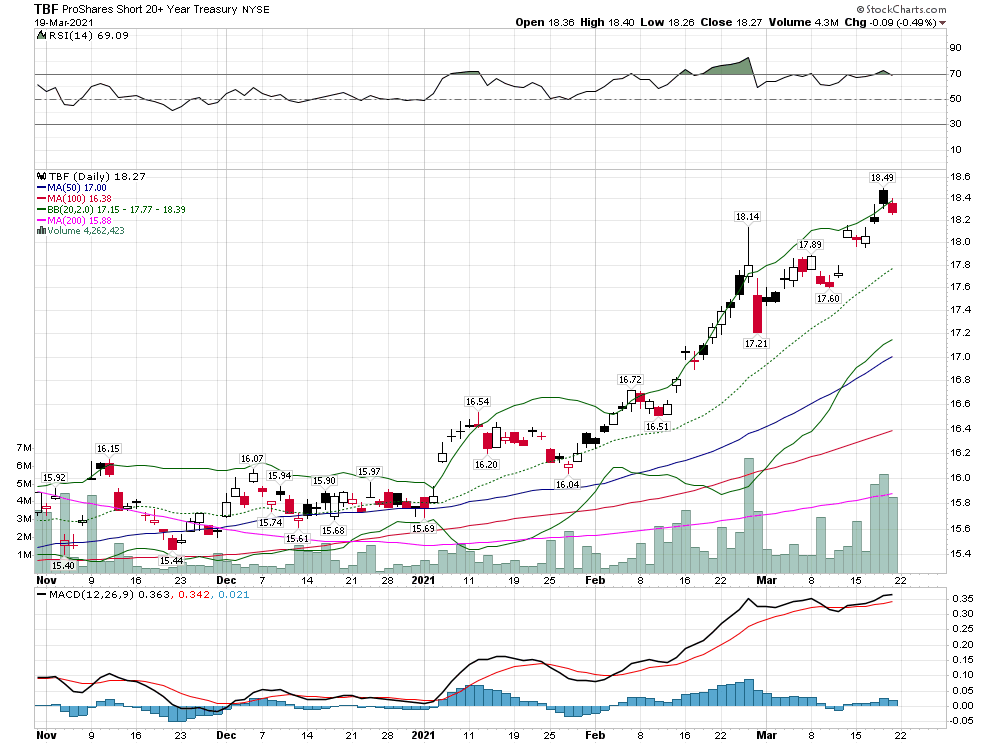Click the 16.15 price annotation

(x=108, y=448)
